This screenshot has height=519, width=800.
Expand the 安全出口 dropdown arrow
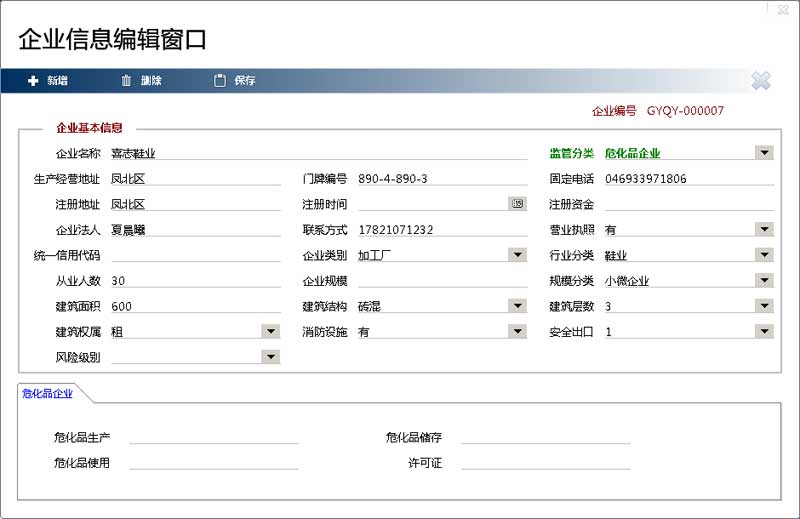764,331
